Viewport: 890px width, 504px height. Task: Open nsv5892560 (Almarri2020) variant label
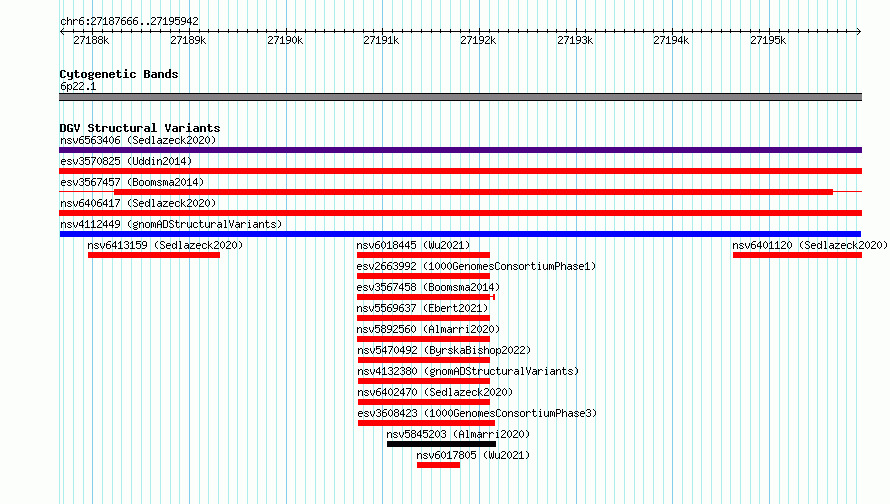(x=428, y=329)
